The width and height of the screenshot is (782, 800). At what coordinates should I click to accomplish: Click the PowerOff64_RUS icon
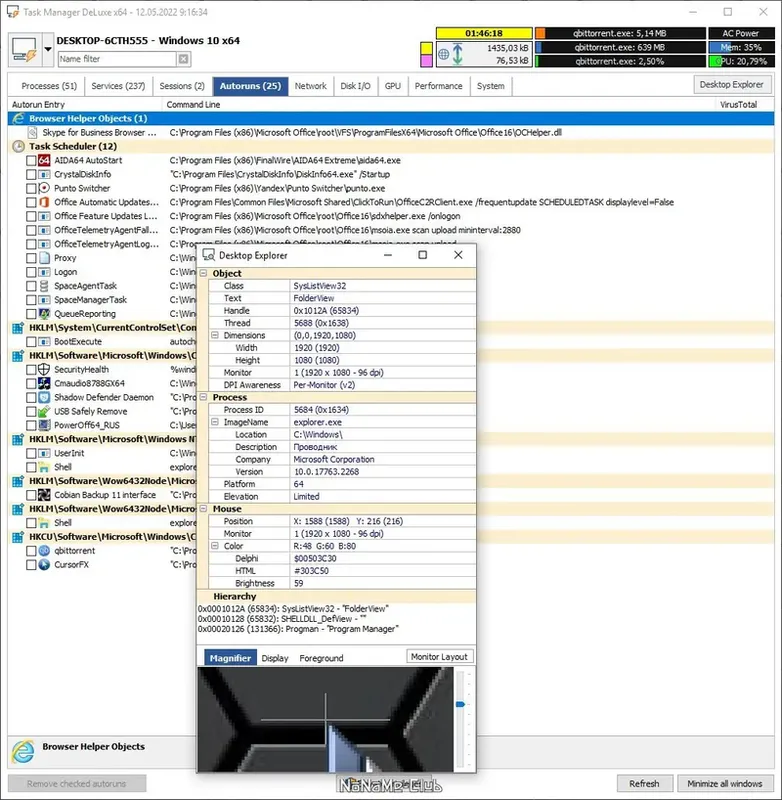tap(44, 425)
